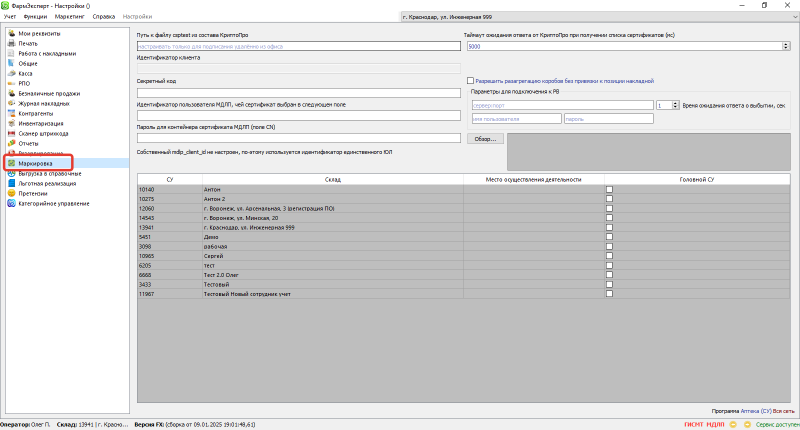
Task: Open the Функции menu
Action: pos(35,17)
